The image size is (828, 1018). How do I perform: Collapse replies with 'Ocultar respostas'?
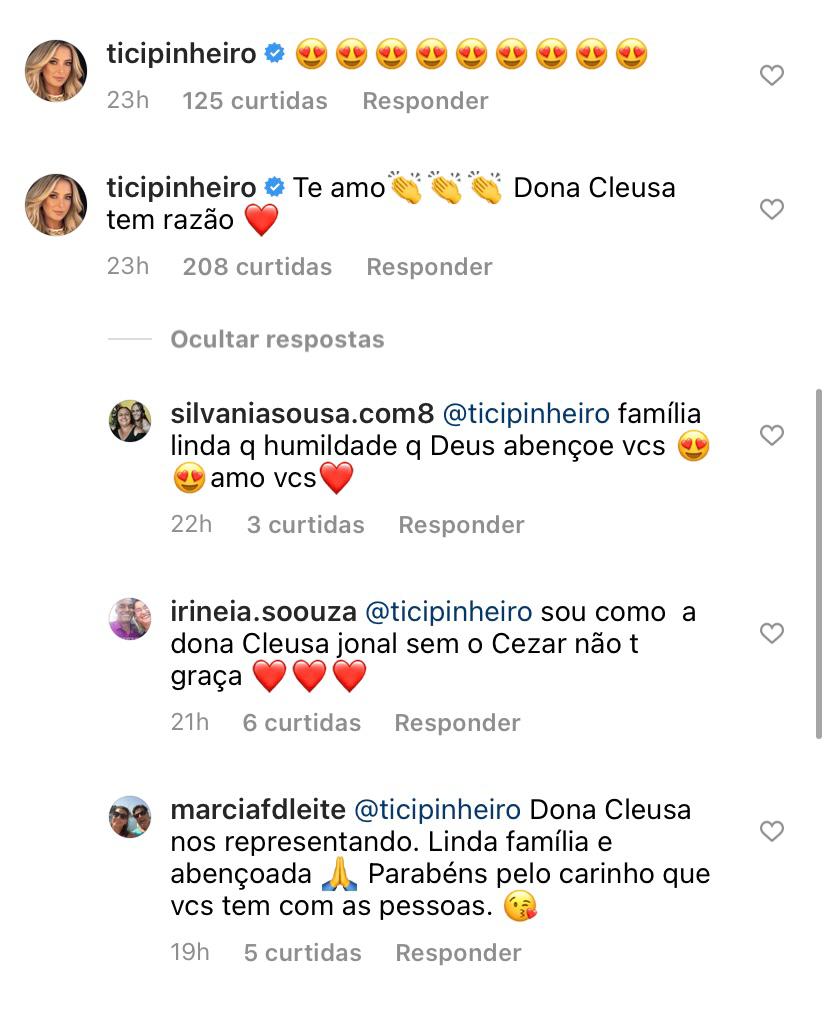coord(277,339)
